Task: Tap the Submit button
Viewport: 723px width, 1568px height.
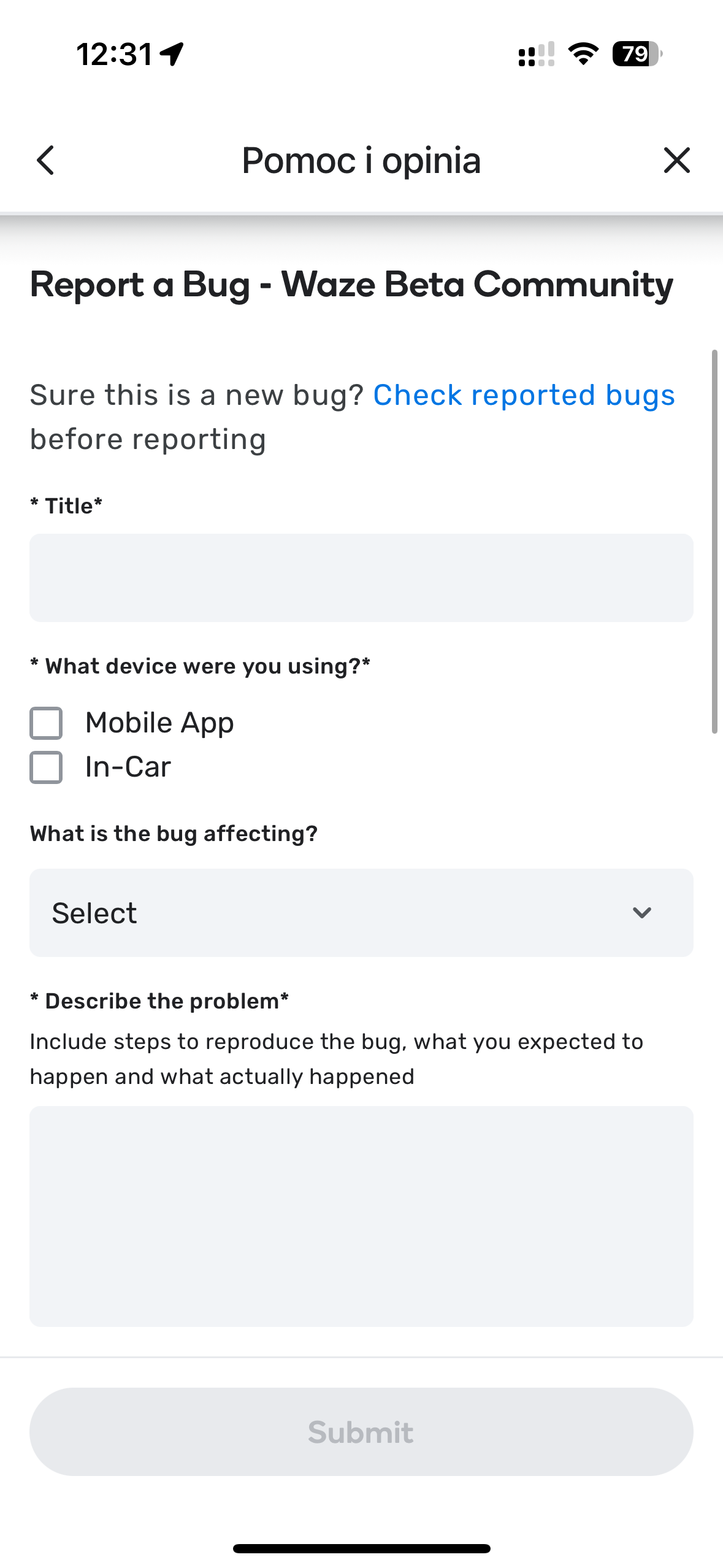Action: [x=361, y=1432]
